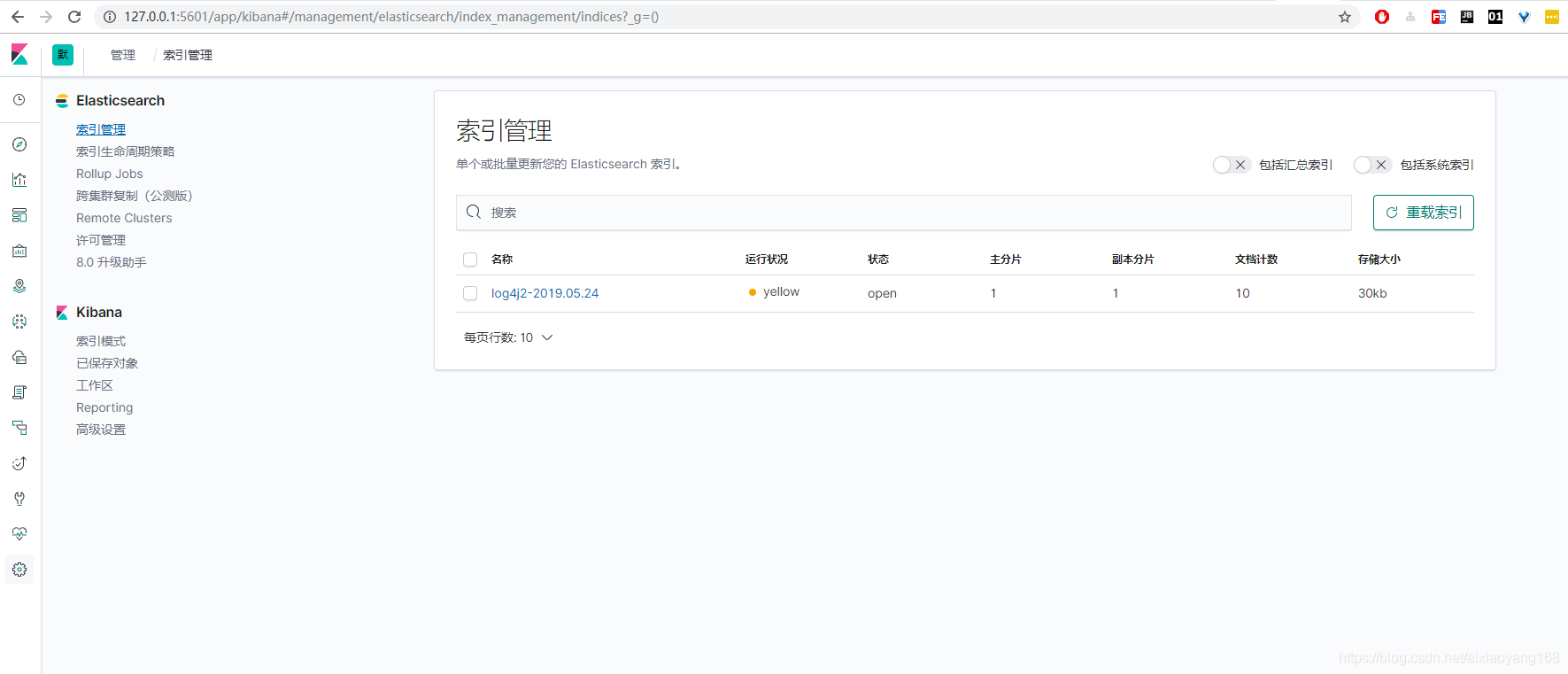Sort by 副本分片 column header
Image resolution: width=1568 pixels, height=674 pixels.
1133,260
